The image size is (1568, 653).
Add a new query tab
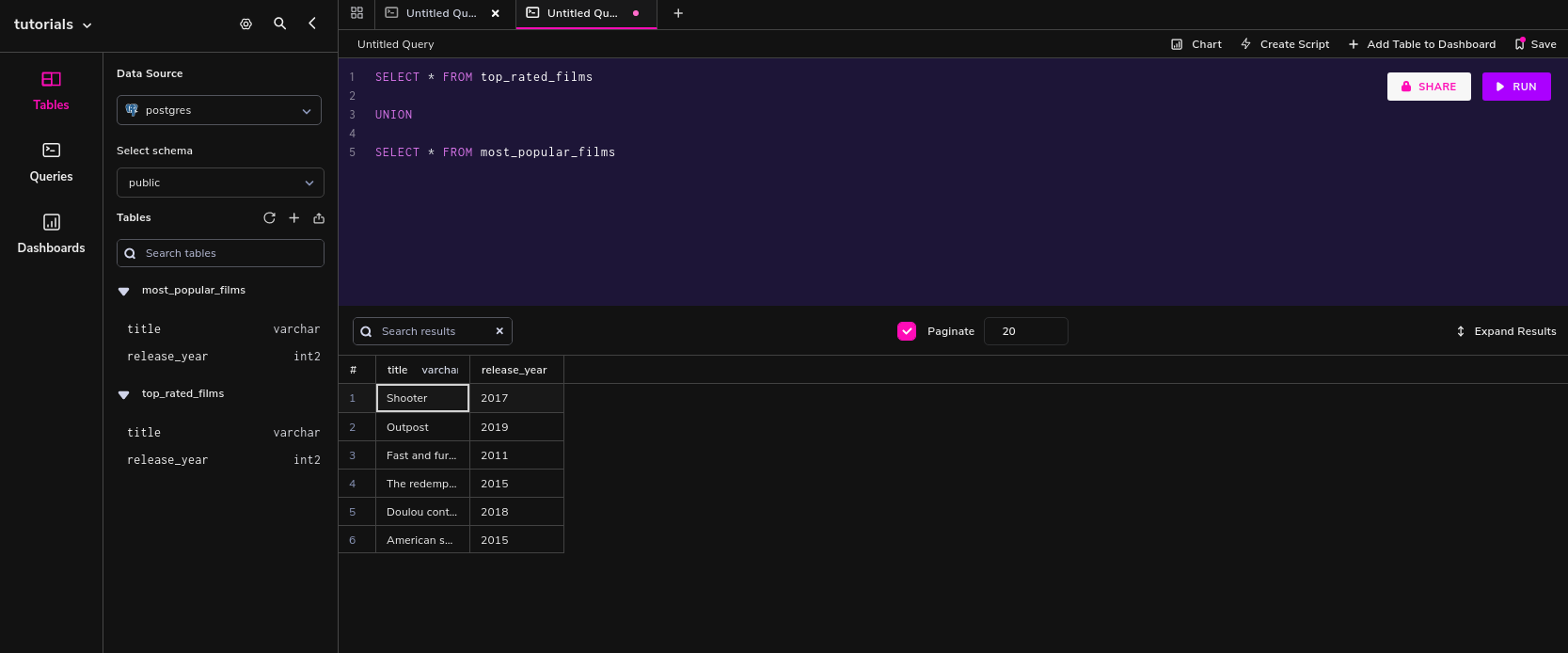[x=678, y=13]
